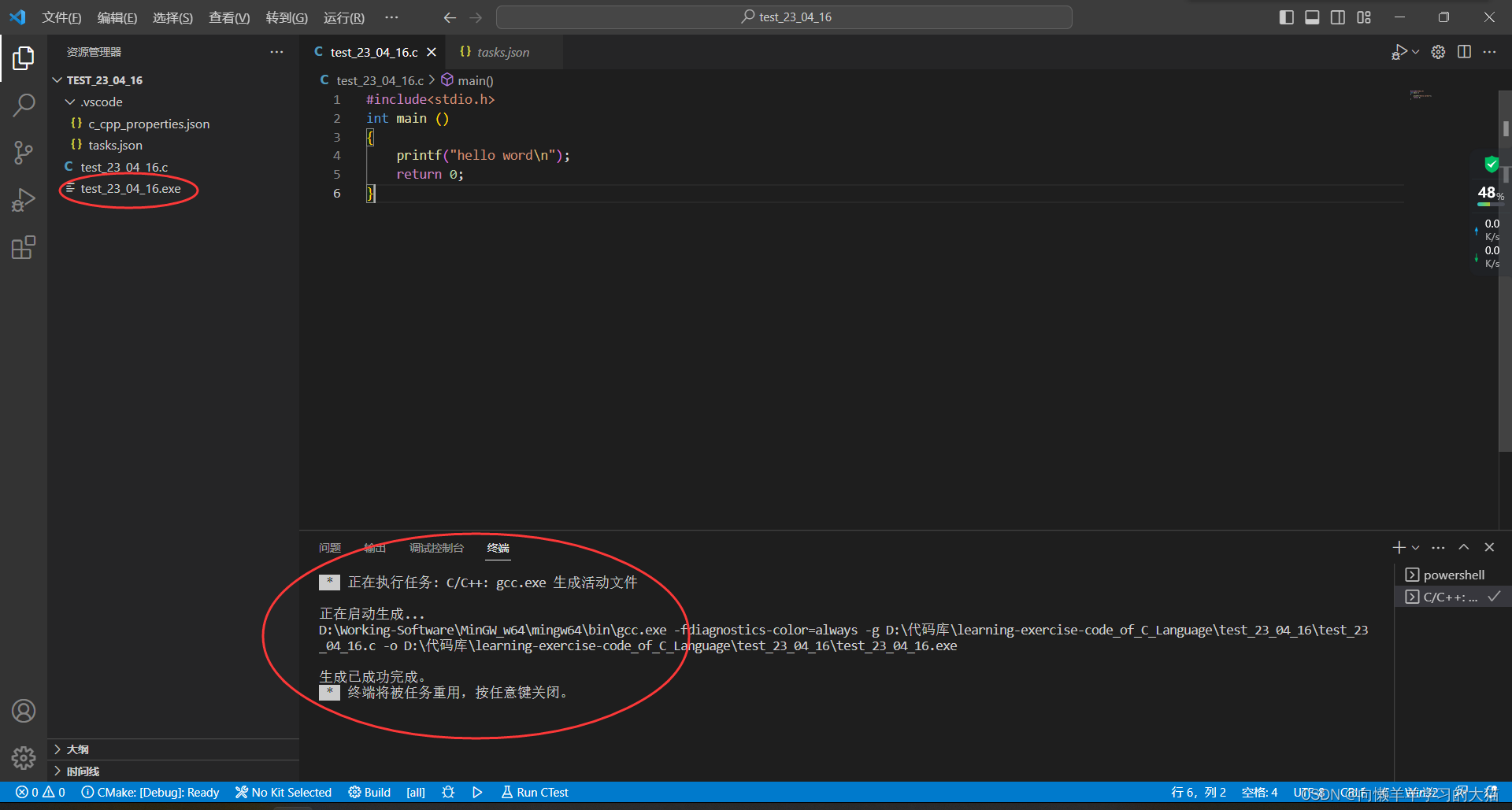This screenshot has height=810, width=1512.
Task: Click No Kit Selected in status bar
Action: point(283,792)
